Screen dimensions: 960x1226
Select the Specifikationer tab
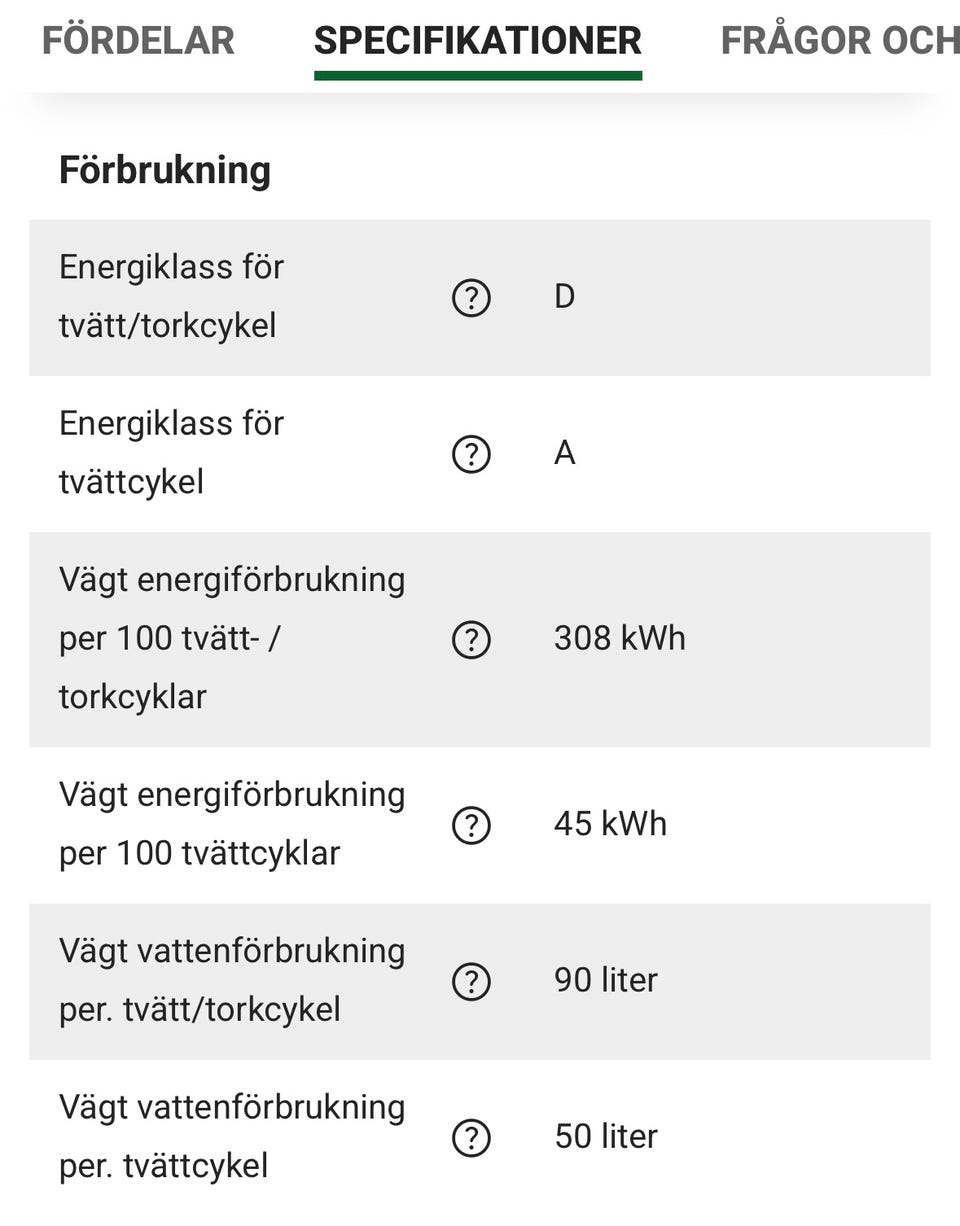pyautogui.click(x=478, y=41)
